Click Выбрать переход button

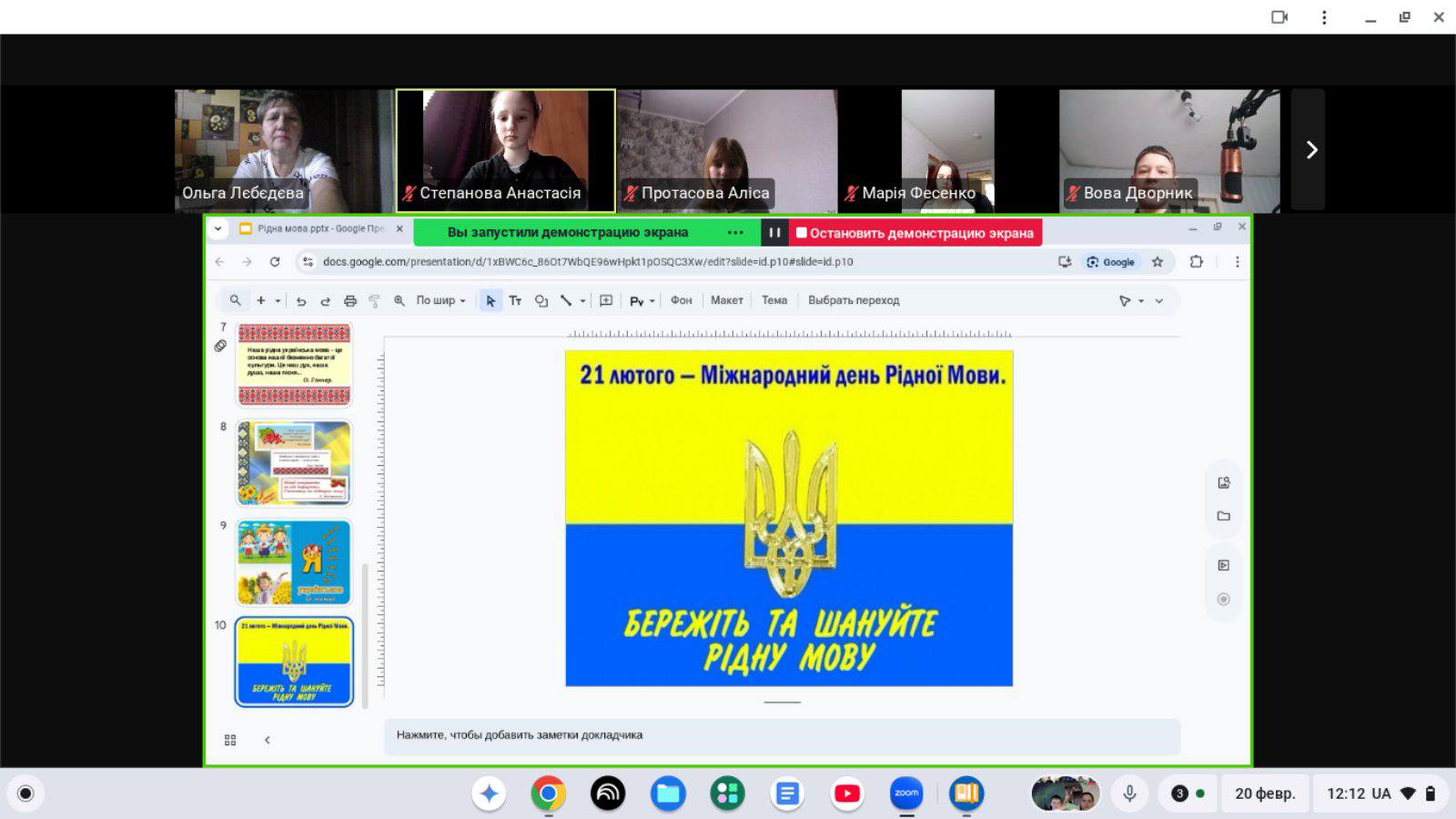pos(854,300)
